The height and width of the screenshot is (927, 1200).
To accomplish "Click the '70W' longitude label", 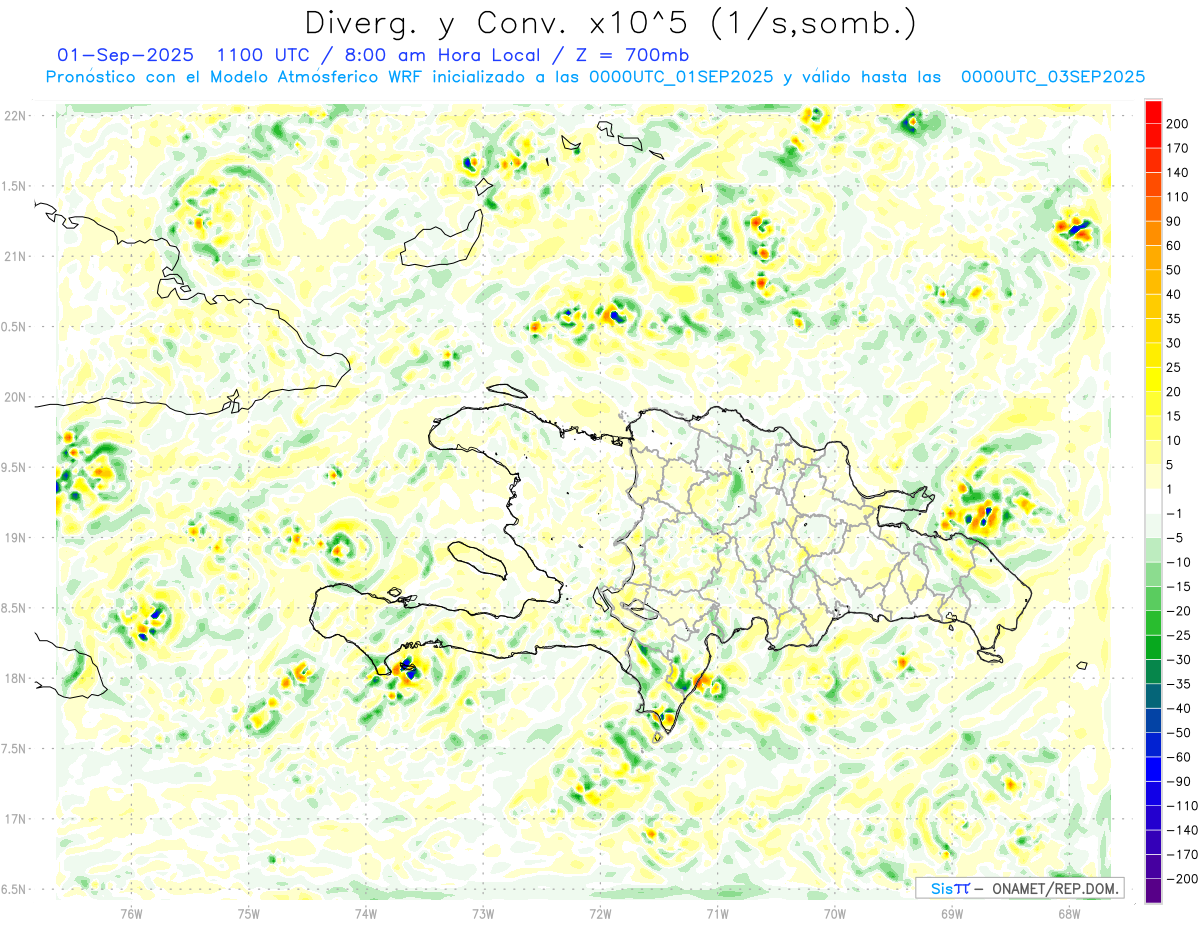I will (835, 914).
